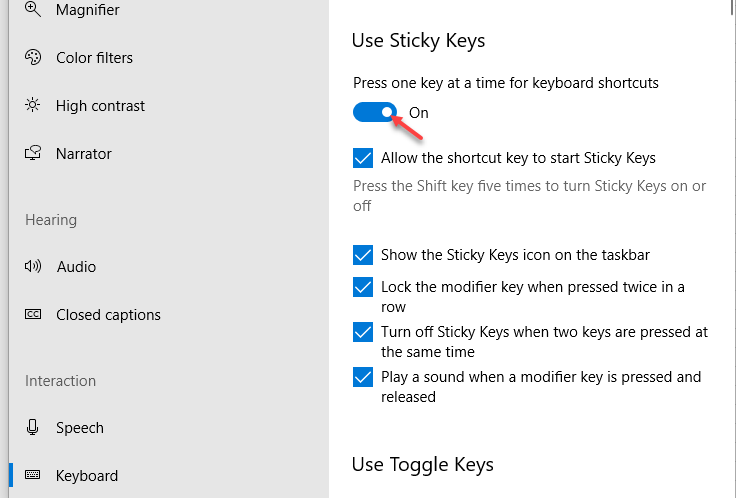Screen dimensions: 736x498
Task: Click the vertical scrollbar at the window edge
Action: tap(733, 8)
